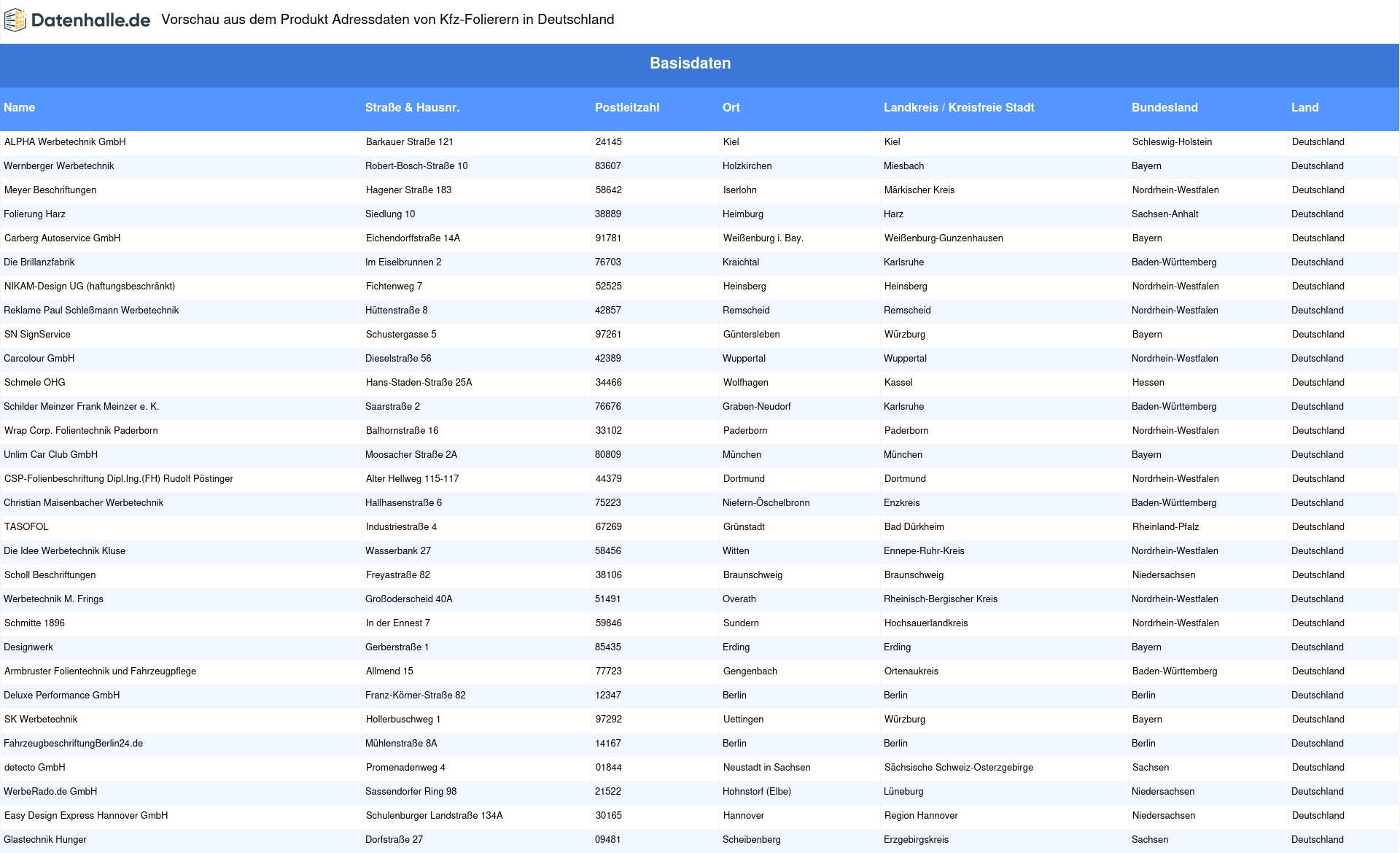Click the address Barkauer Straße 121
The image size is (1400, 853).
pos(410,142)
